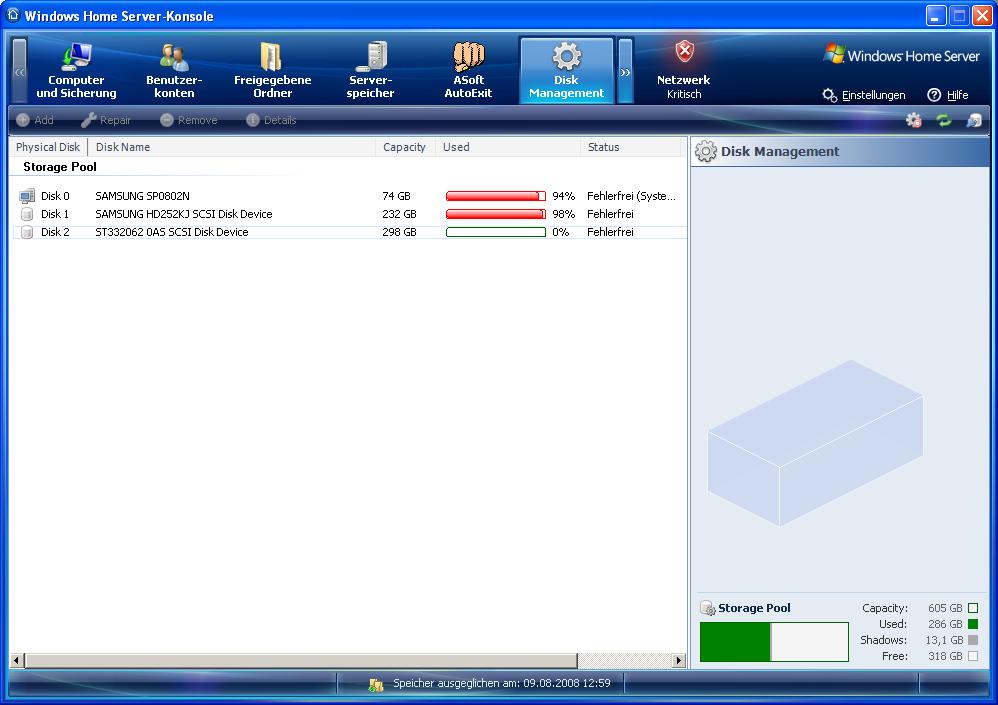Click SAMSUNG HD252KJ SCSI Disk Device name

(x=184, y=214)
